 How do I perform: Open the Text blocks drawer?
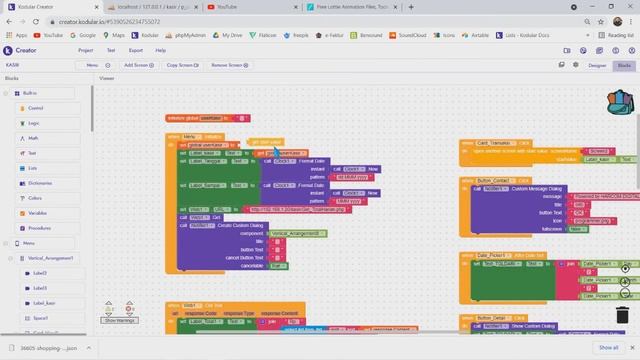click(x=47, y=153)
